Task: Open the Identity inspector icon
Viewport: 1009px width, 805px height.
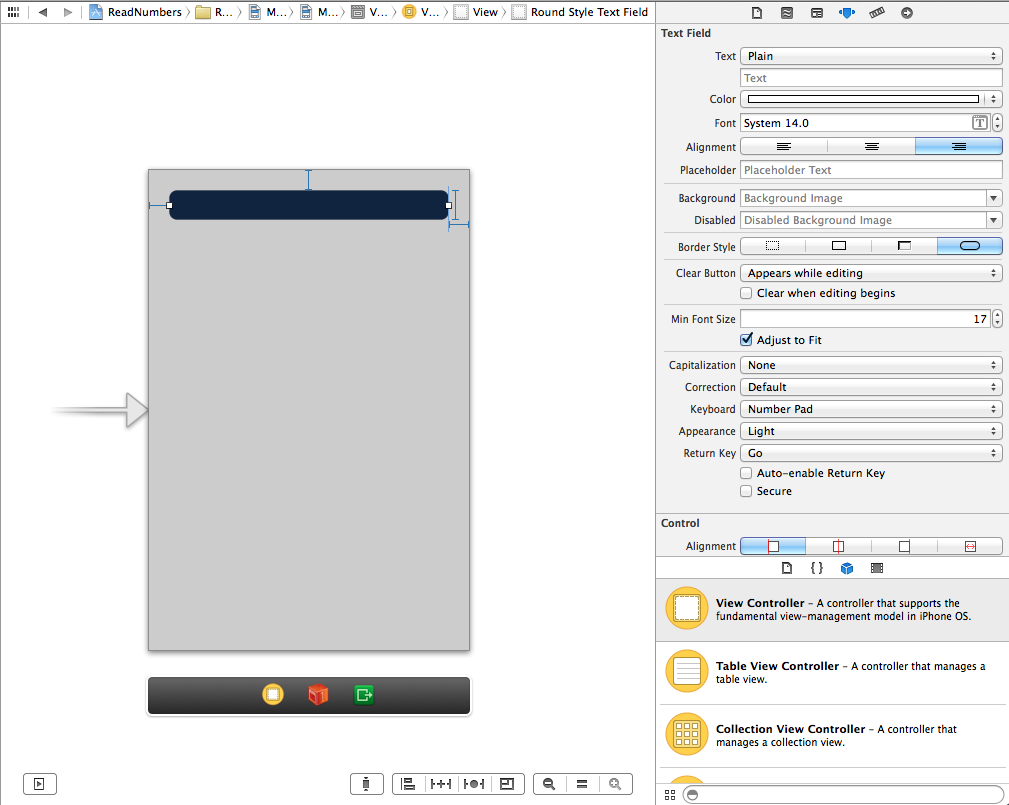Action: 817,13
